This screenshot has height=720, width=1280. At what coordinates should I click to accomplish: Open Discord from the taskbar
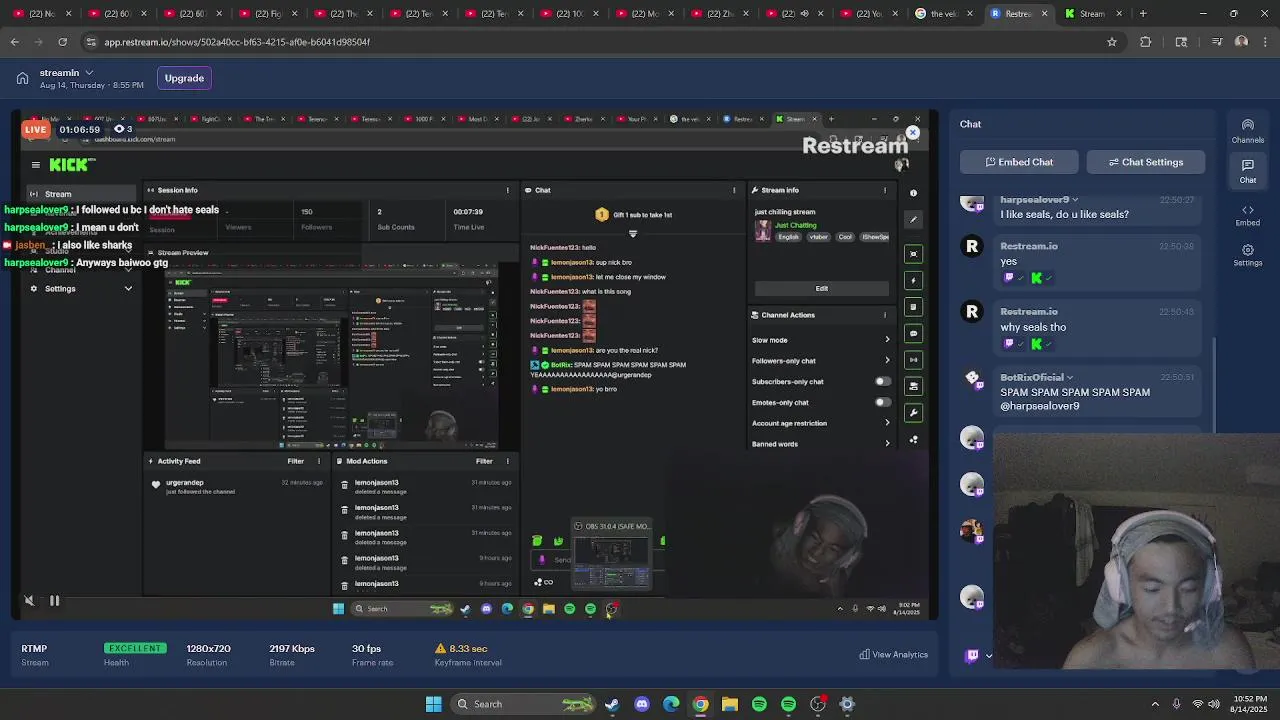(641, 704)
